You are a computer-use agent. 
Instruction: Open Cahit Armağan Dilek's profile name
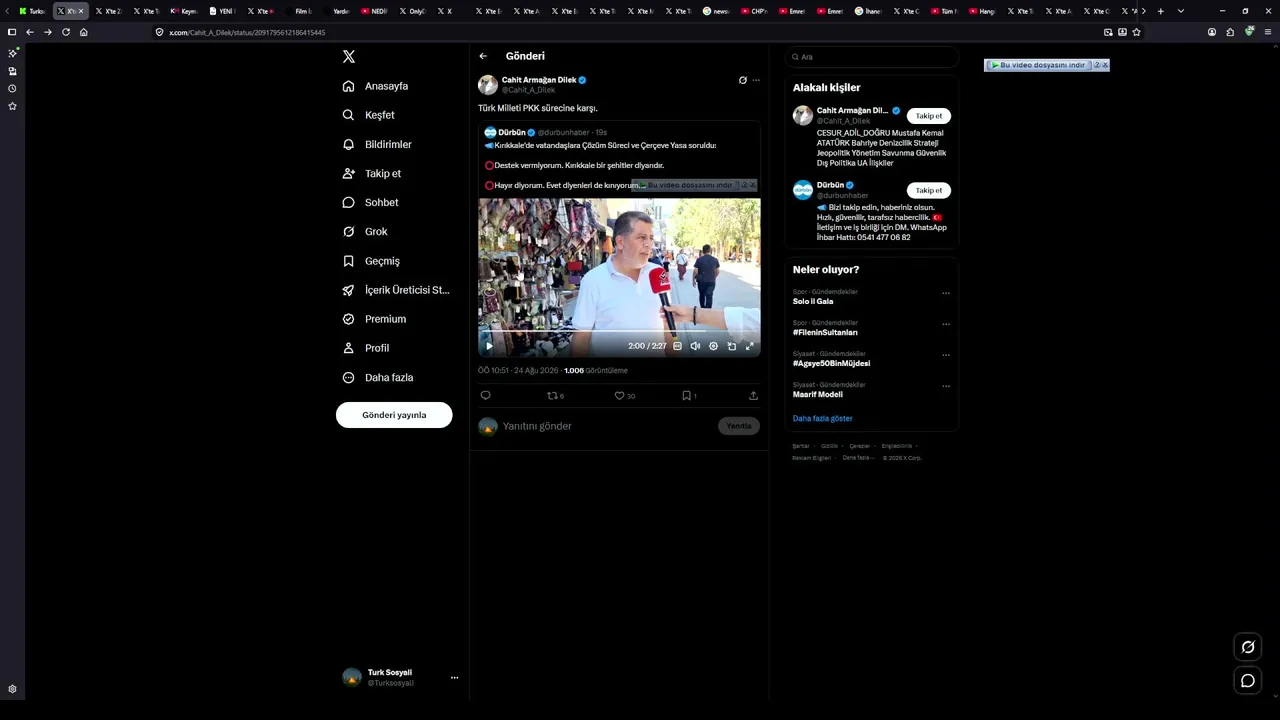[538, 79]
